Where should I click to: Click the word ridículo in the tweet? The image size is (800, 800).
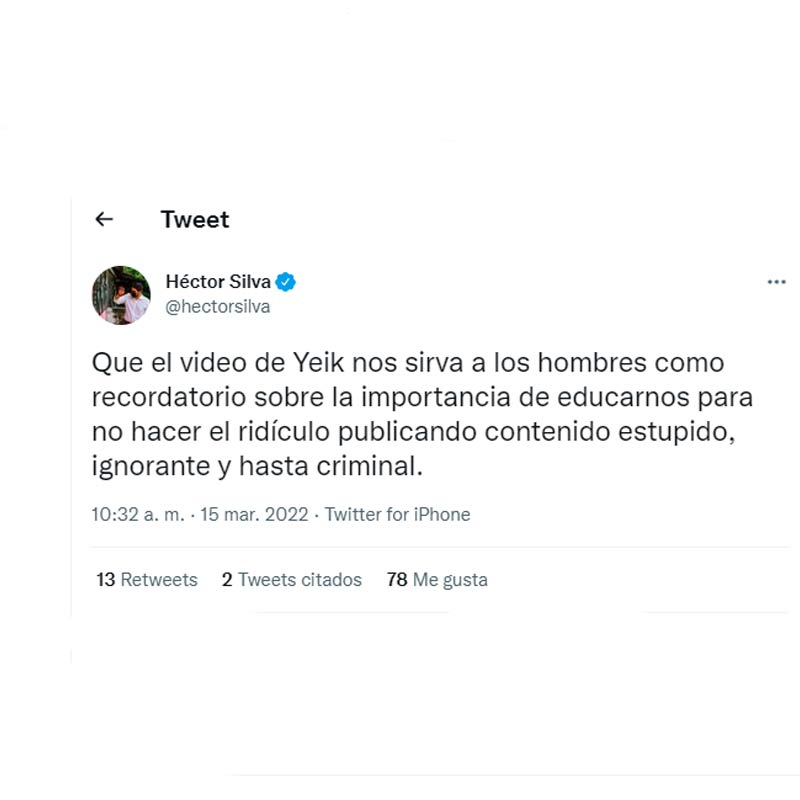tap(284, 432)
